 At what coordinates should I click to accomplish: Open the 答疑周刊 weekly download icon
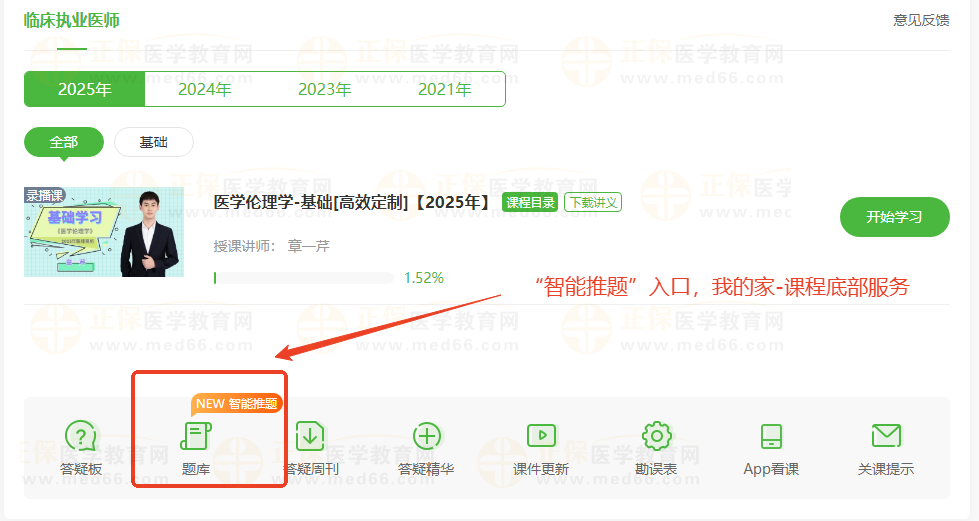point(310,436)
